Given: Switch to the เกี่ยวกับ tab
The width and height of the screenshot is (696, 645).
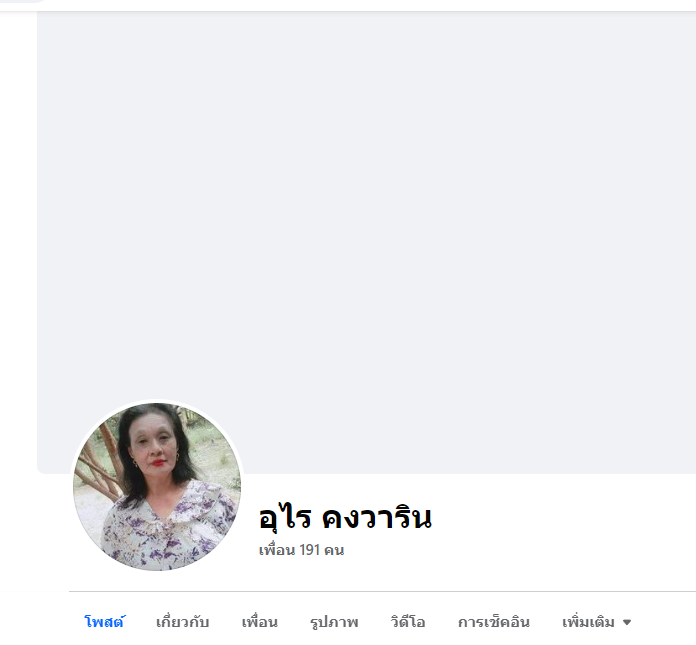Looking at the screenshot, I should pyautogui.click(x=182, y=621).
